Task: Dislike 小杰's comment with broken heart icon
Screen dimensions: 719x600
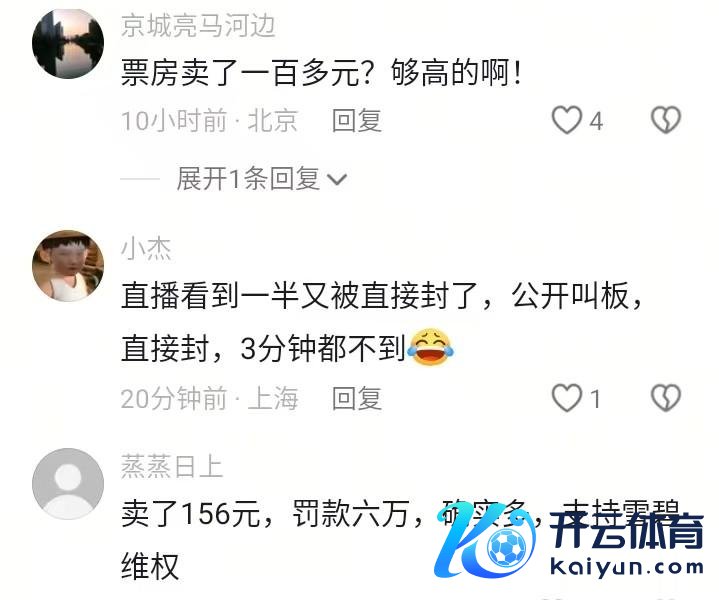Action: point(666,398)
